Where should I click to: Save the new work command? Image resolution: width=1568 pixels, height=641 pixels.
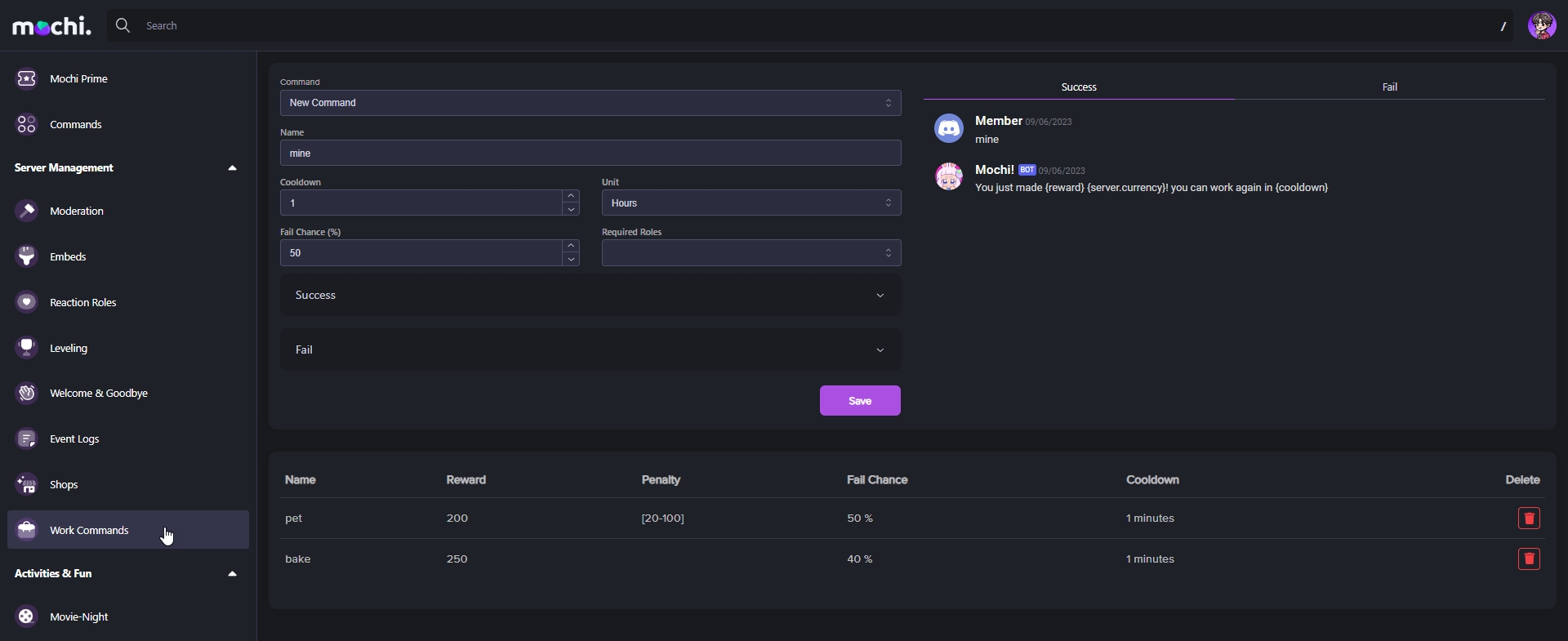(x=860, y=401)
